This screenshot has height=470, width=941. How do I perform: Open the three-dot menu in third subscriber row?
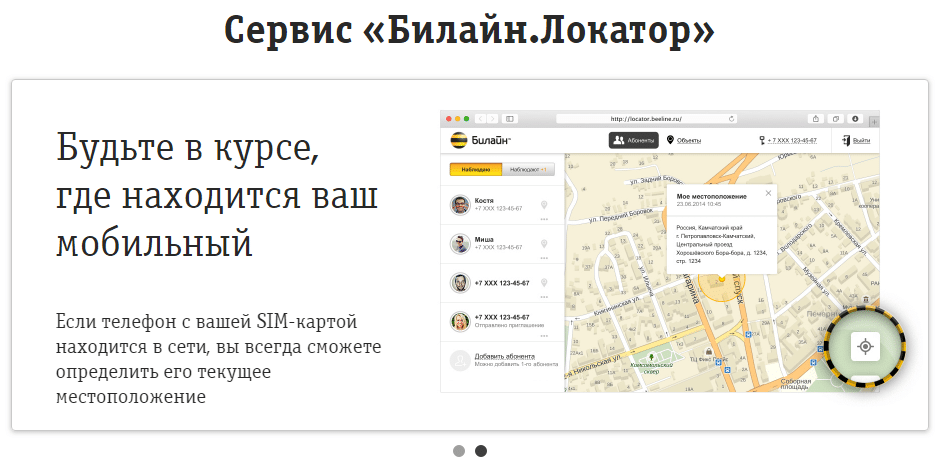pyautogui.click(x=544, y=297)
